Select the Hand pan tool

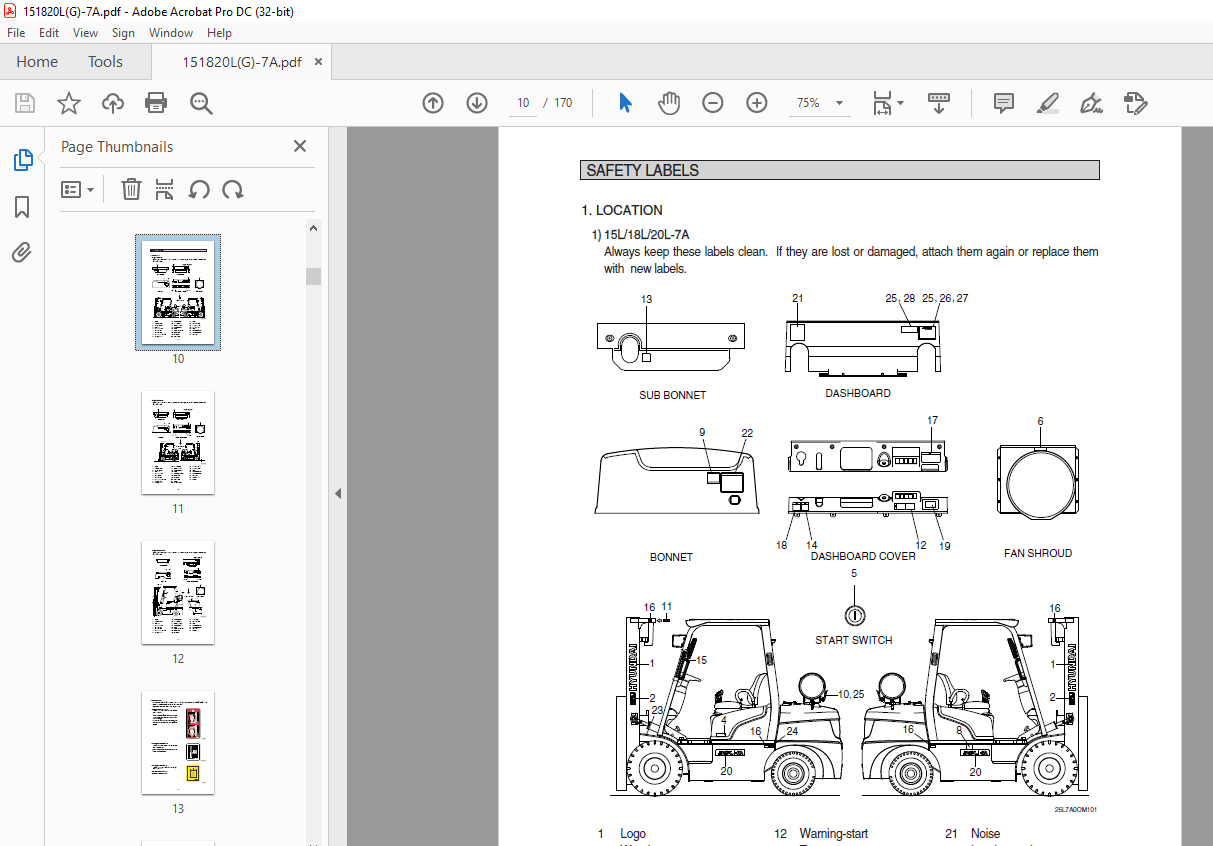(668, 103)
